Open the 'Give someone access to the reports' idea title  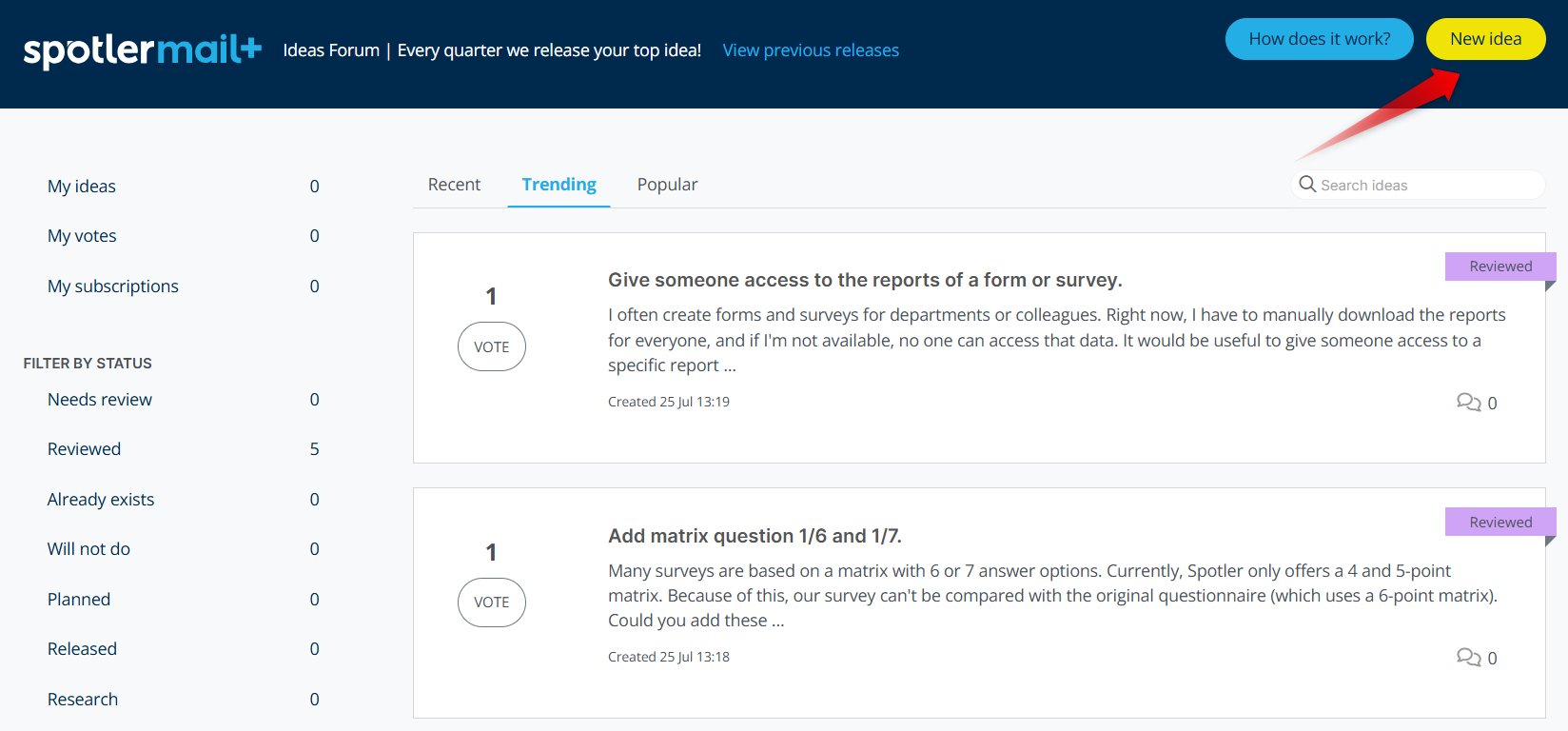865,280
